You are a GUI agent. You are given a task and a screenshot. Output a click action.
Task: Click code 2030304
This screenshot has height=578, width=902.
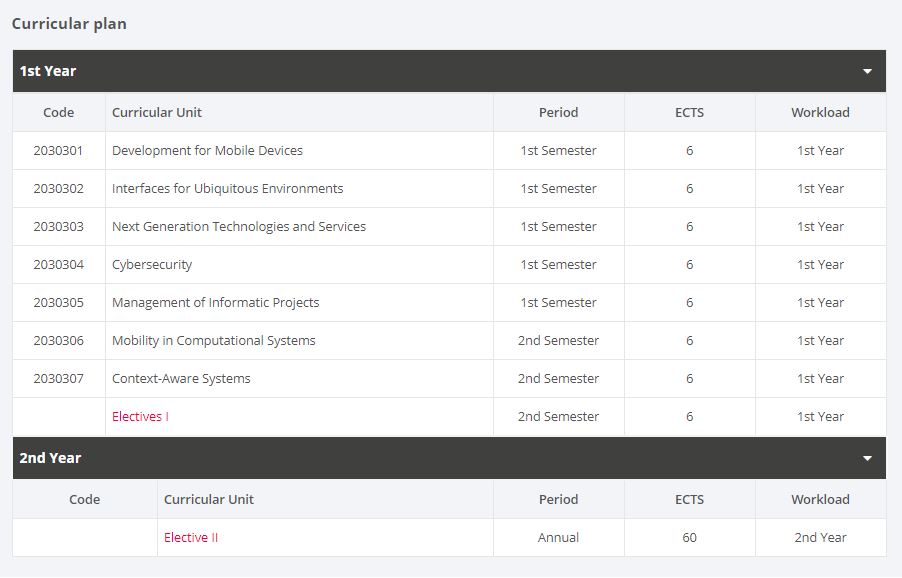point(58,265)
